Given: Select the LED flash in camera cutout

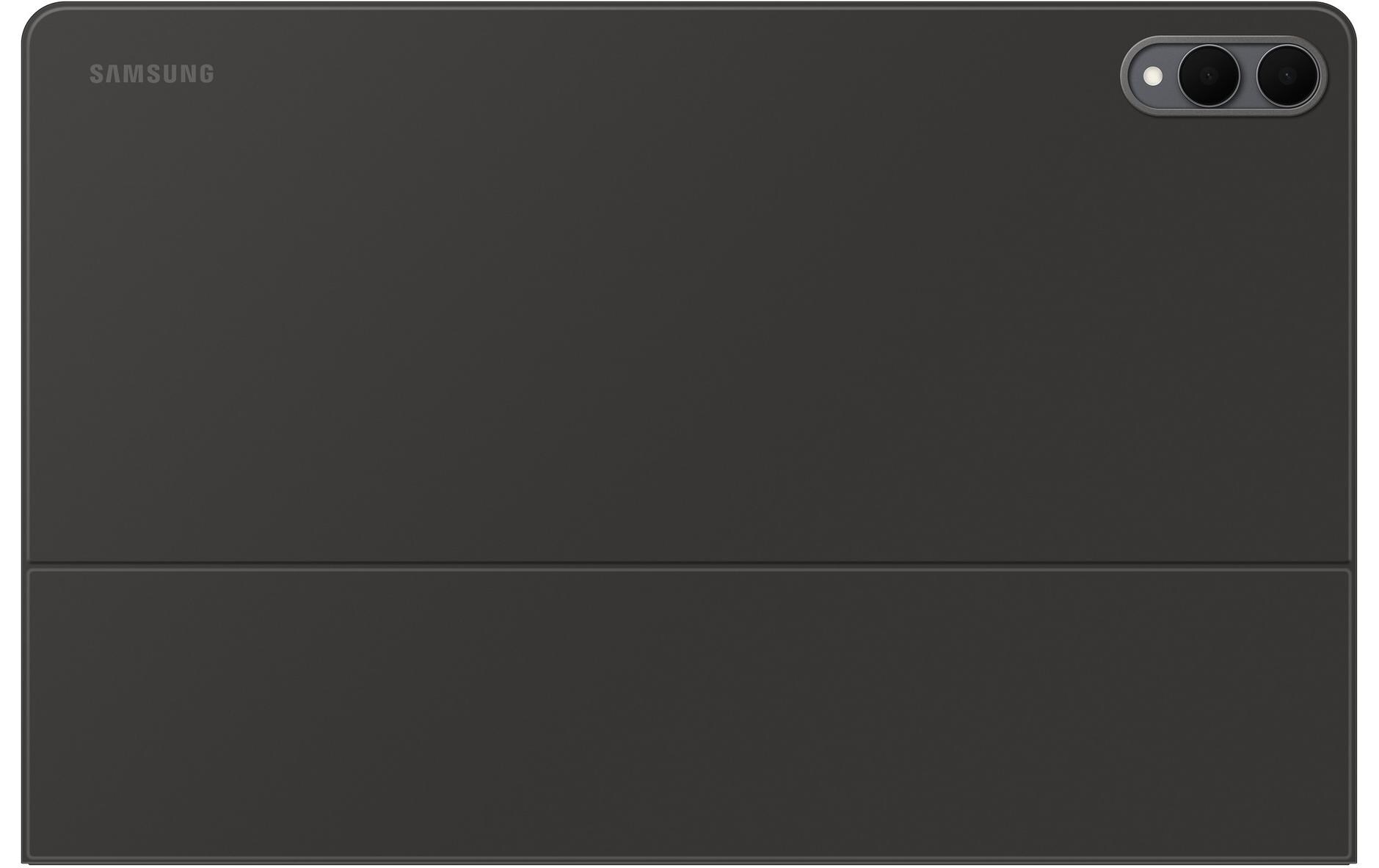Looking at the screenshot, I should [x=1154, y=75].
